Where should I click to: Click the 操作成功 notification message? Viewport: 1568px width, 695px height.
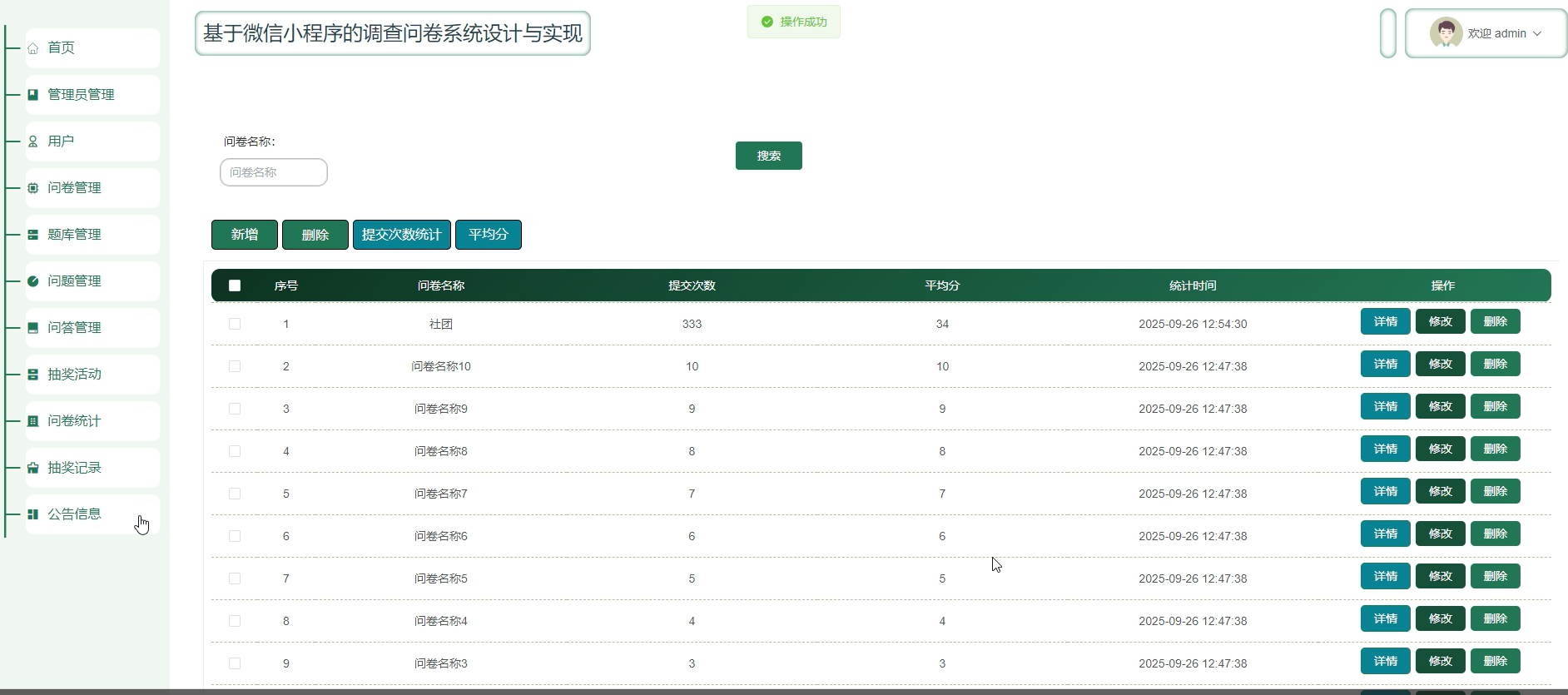point(794,22)
